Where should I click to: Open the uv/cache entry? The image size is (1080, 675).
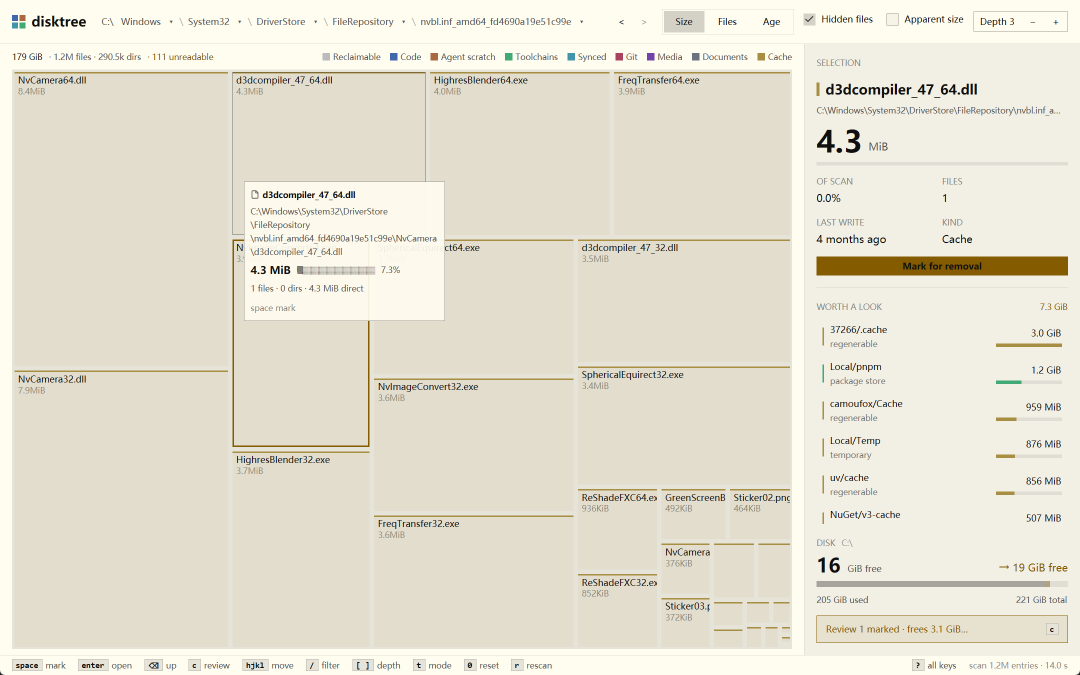[x=942, y=484]
